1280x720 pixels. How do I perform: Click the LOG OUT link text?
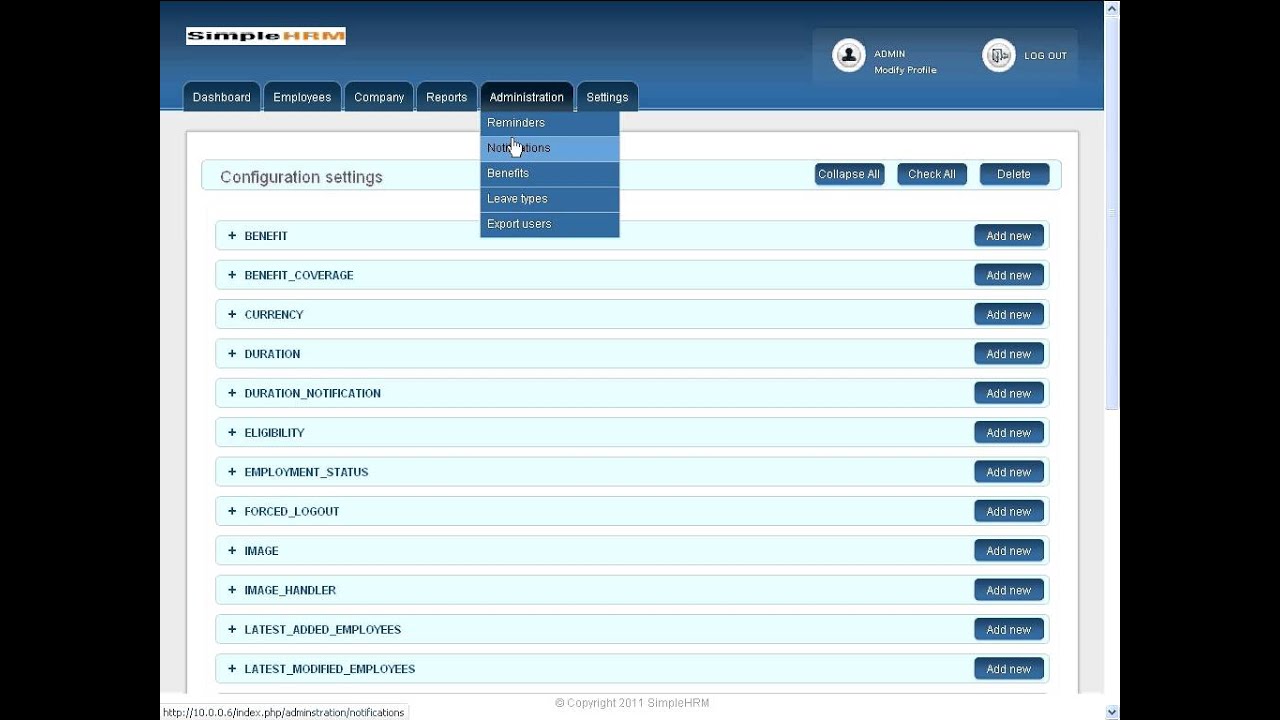click(x=1045, y=56)
